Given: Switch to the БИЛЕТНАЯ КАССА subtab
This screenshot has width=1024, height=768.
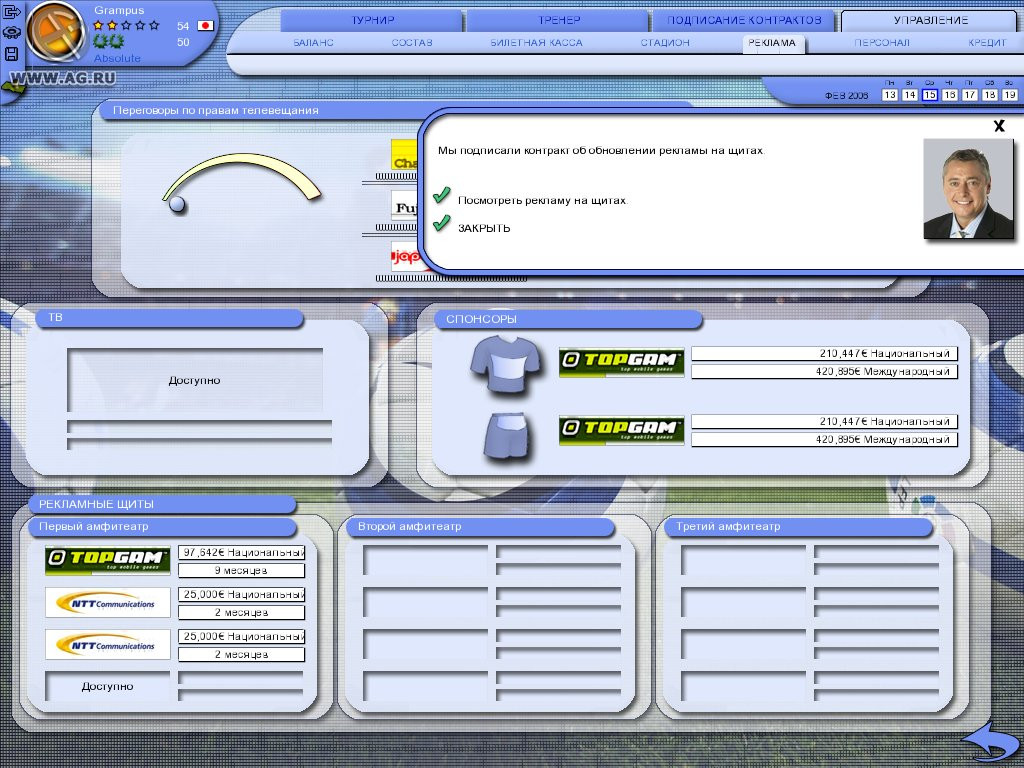Looking at the screenshot, I should click(x=536, y=42).
